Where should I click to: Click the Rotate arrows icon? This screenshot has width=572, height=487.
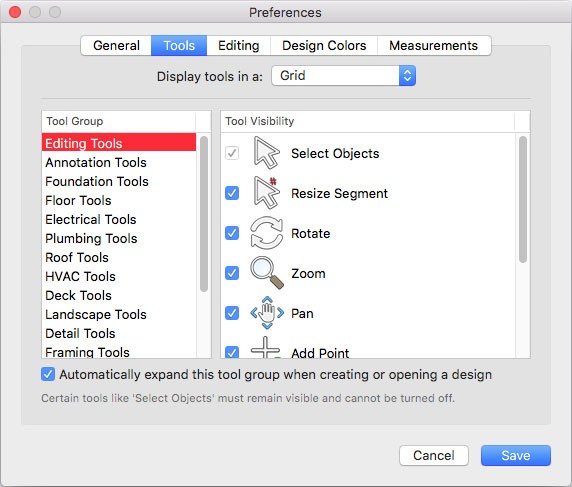267,233
